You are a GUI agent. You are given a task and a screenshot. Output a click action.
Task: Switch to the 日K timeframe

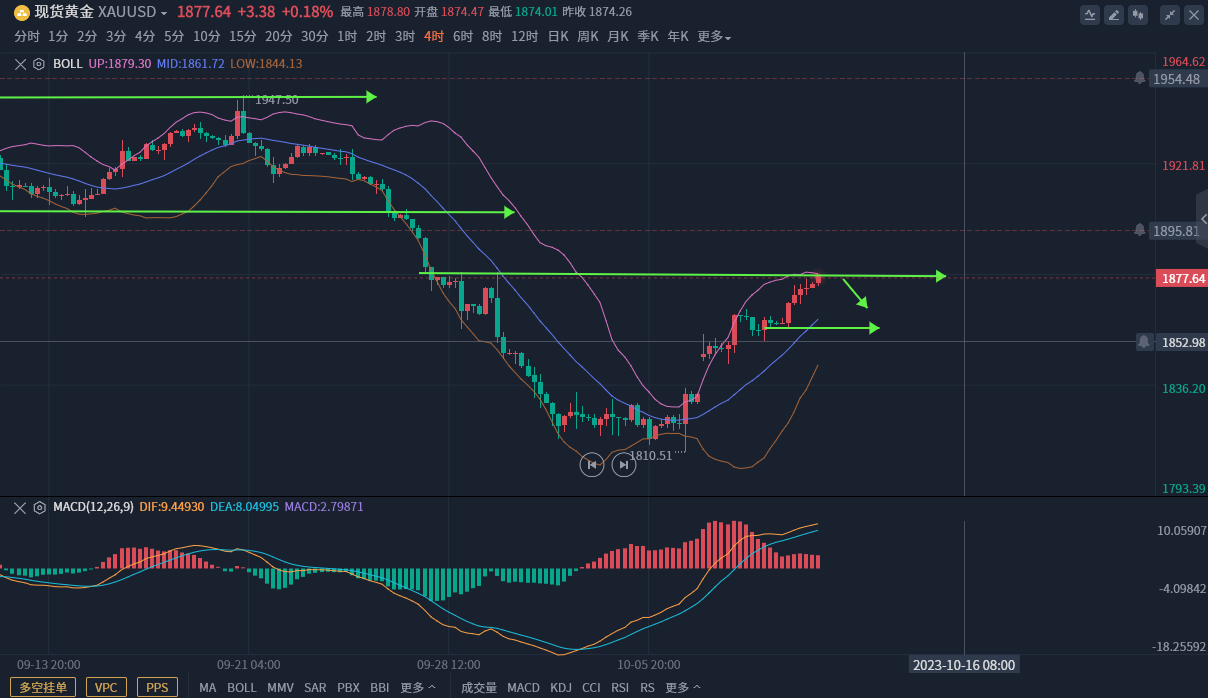[x=557, y=37]
